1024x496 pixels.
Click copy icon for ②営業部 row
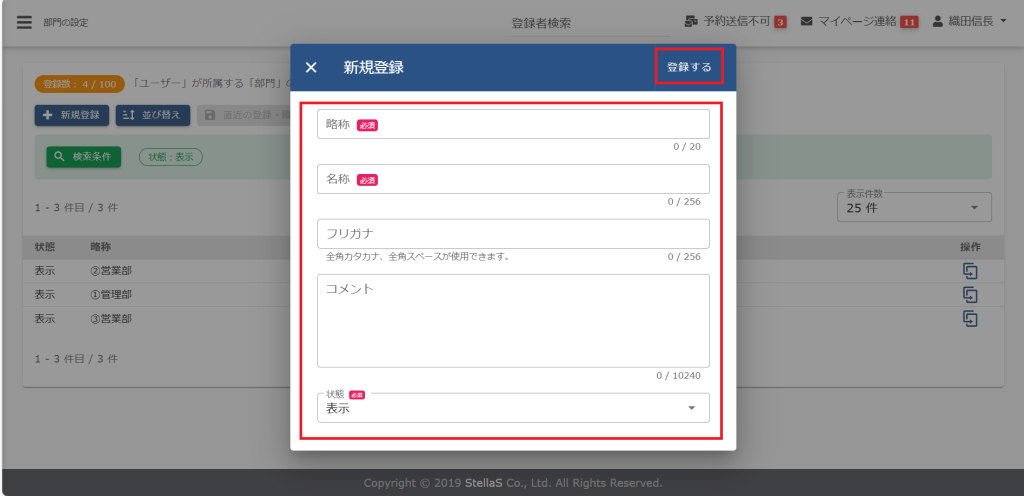[969, 271]
